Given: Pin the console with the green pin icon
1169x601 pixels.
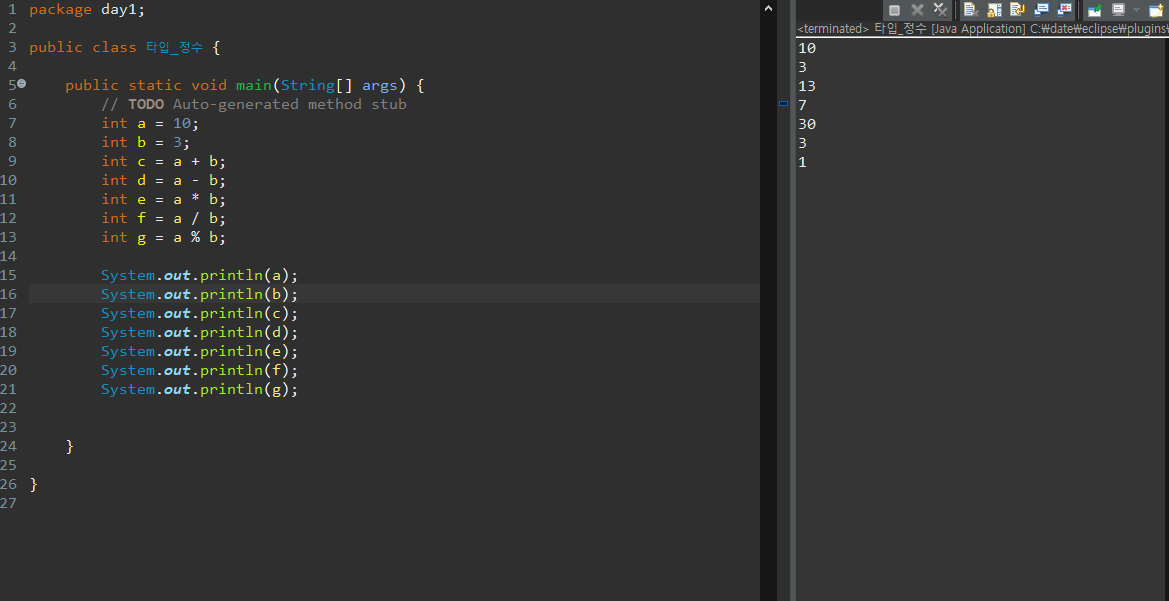Looking at the screenshot, I should pyautogui.click(x=1094, y=10).
